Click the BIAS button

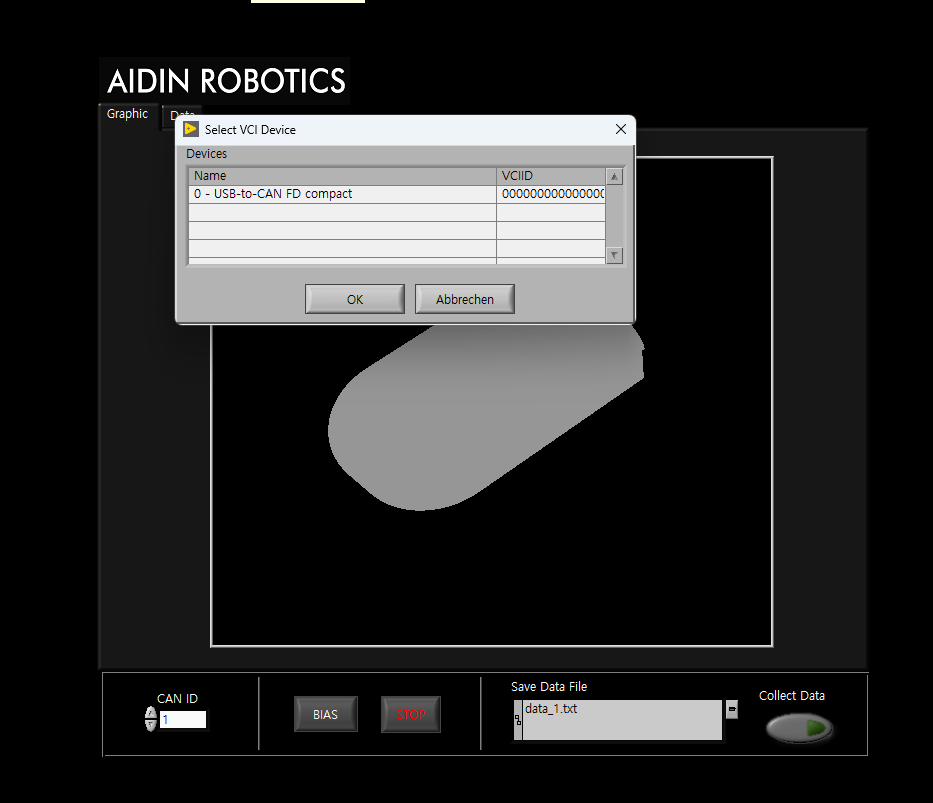(x=325, y=714)
